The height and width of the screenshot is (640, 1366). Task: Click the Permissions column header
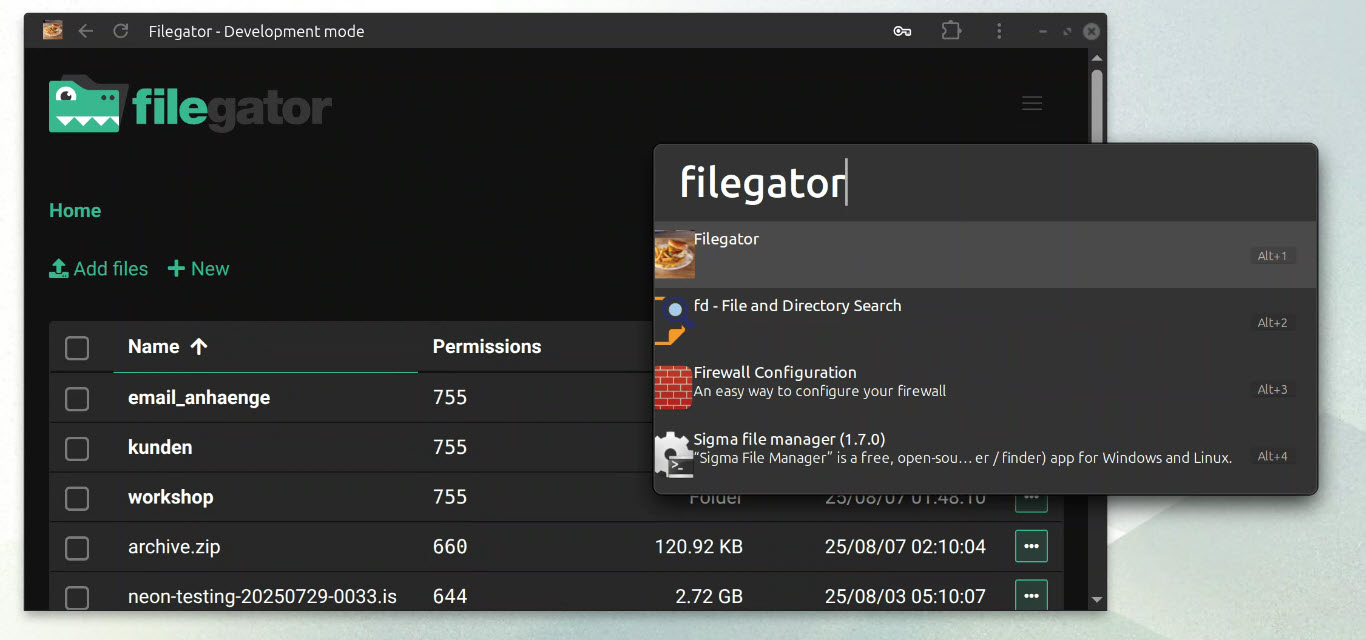[x=487, y=347]
